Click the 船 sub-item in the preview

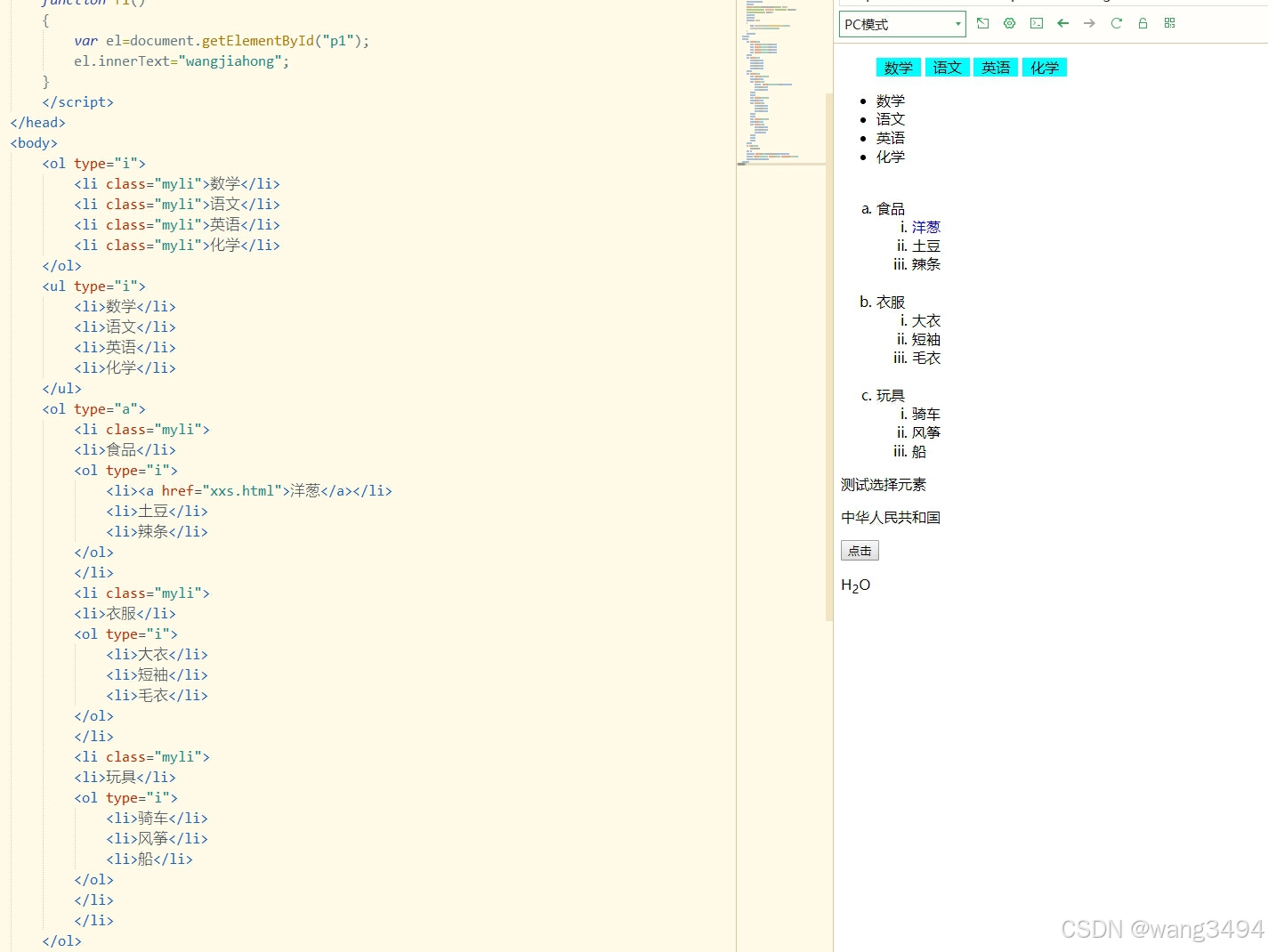click(919, 451)
